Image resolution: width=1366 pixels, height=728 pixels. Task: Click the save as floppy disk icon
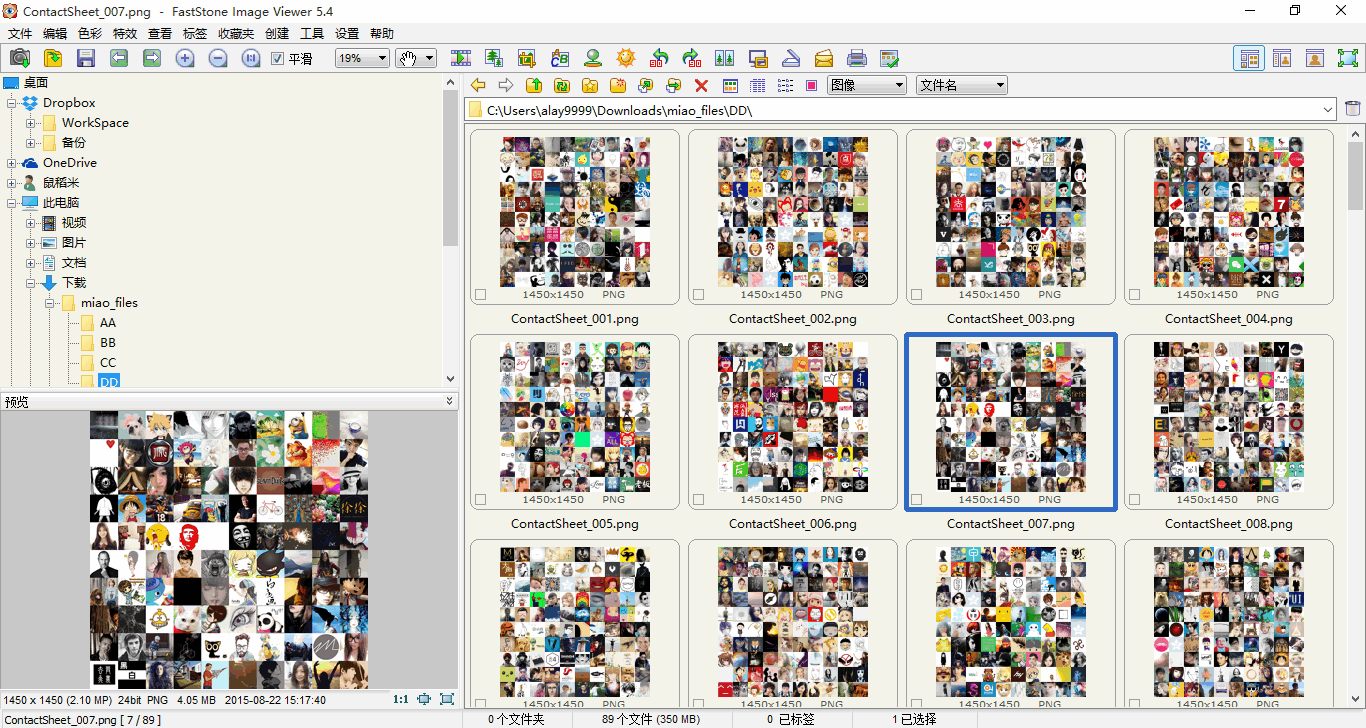pos(86,58)
